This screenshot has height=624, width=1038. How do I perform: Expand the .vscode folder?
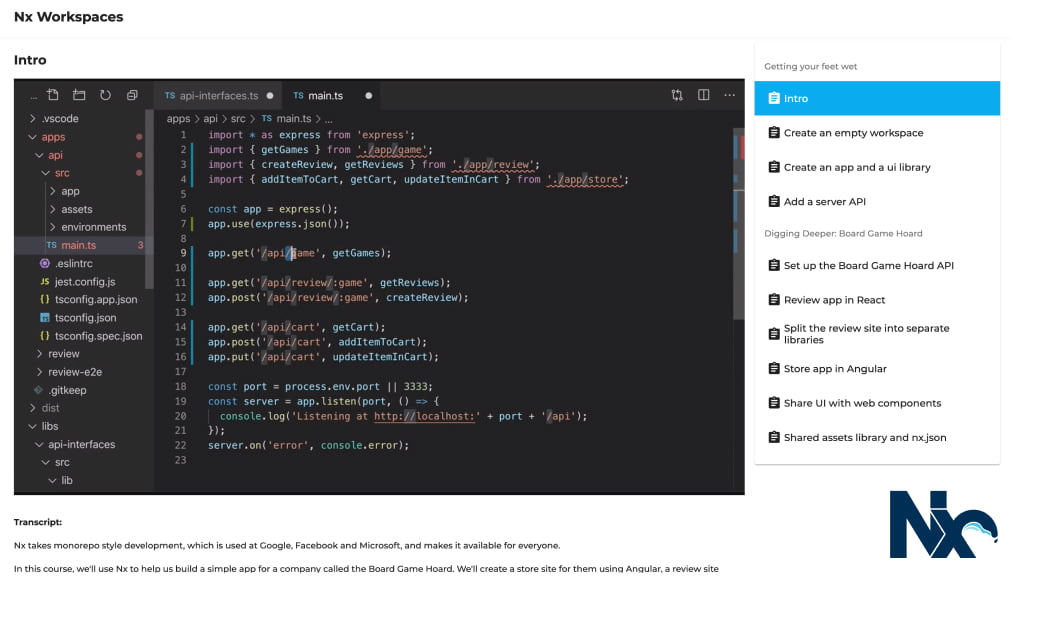click(x=60, y=118)
